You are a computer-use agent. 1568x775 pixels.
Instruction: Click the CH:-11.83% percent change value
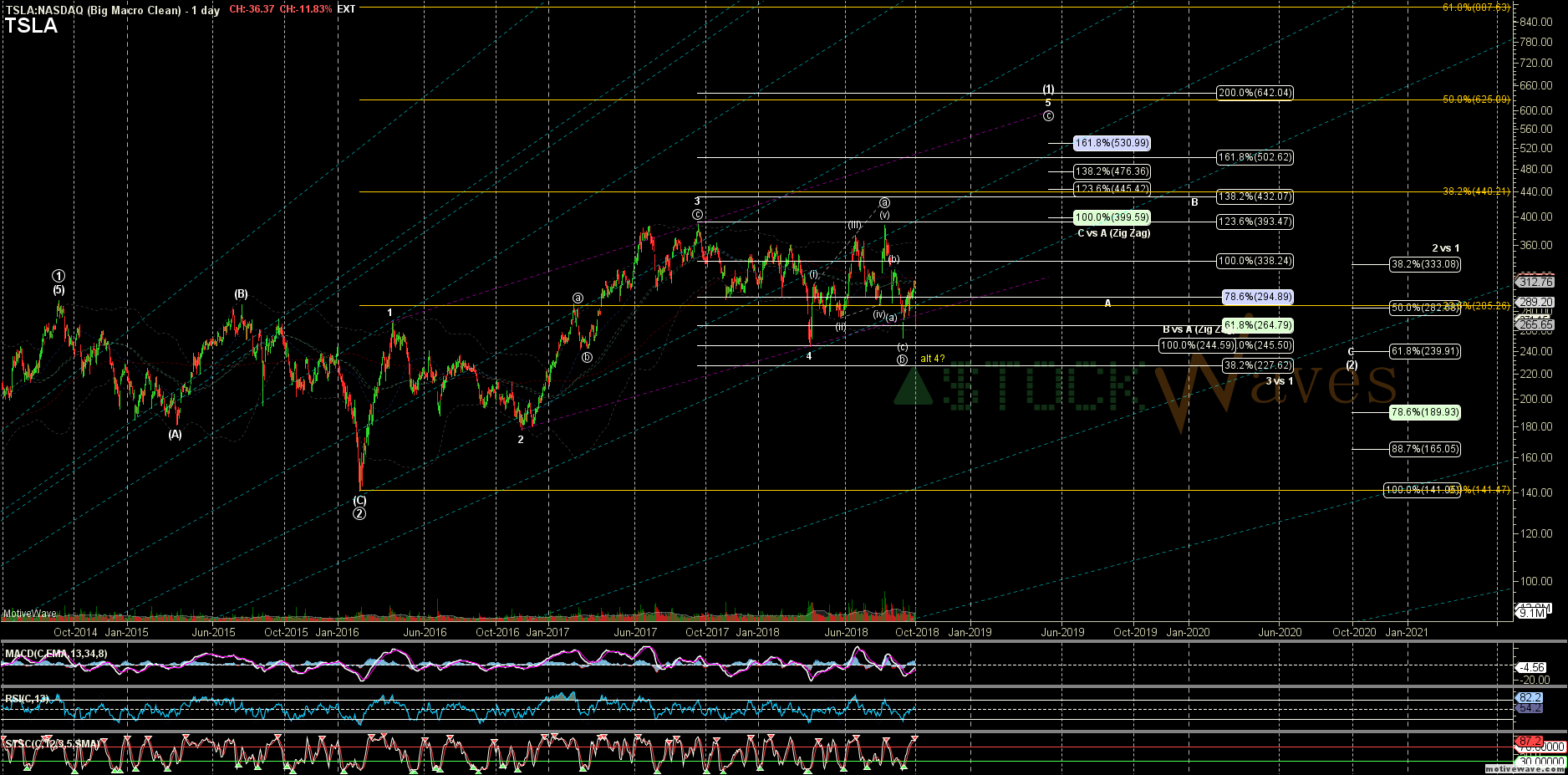(306, 9)
